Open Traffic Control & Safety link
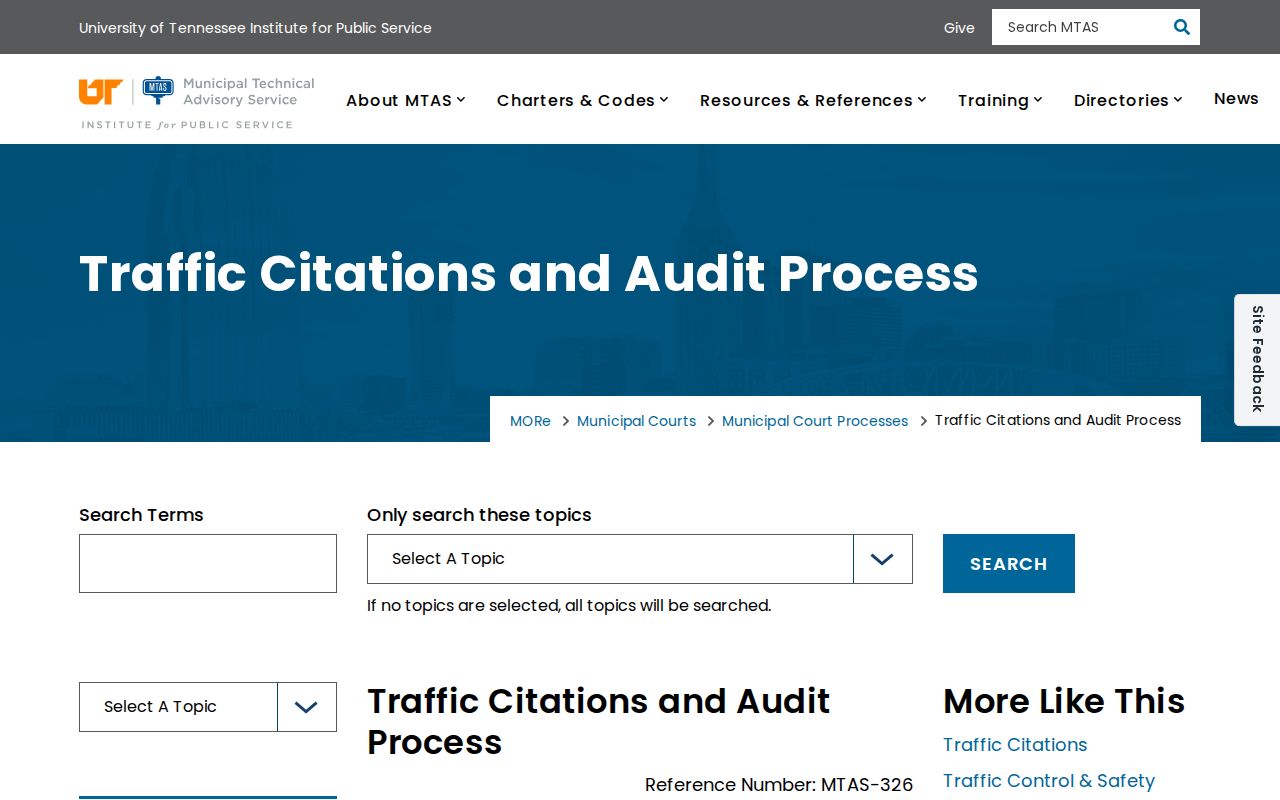Viewport: 1280px width, 800px height. (x=1049, y=781)
